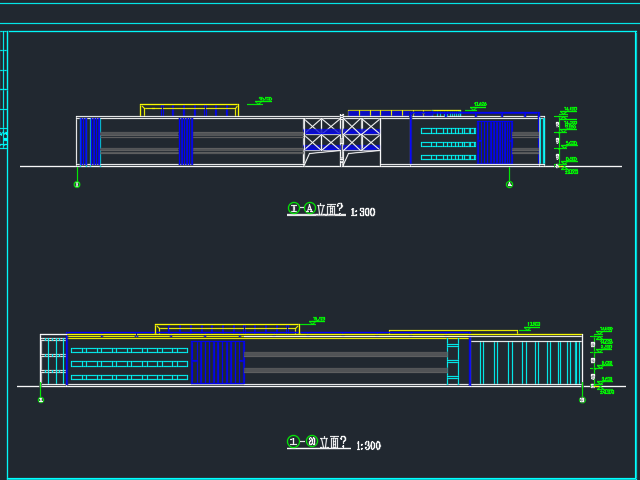
Task: Select the green axis marker A at upper drawing's right
Action: (x=509, y=184)
